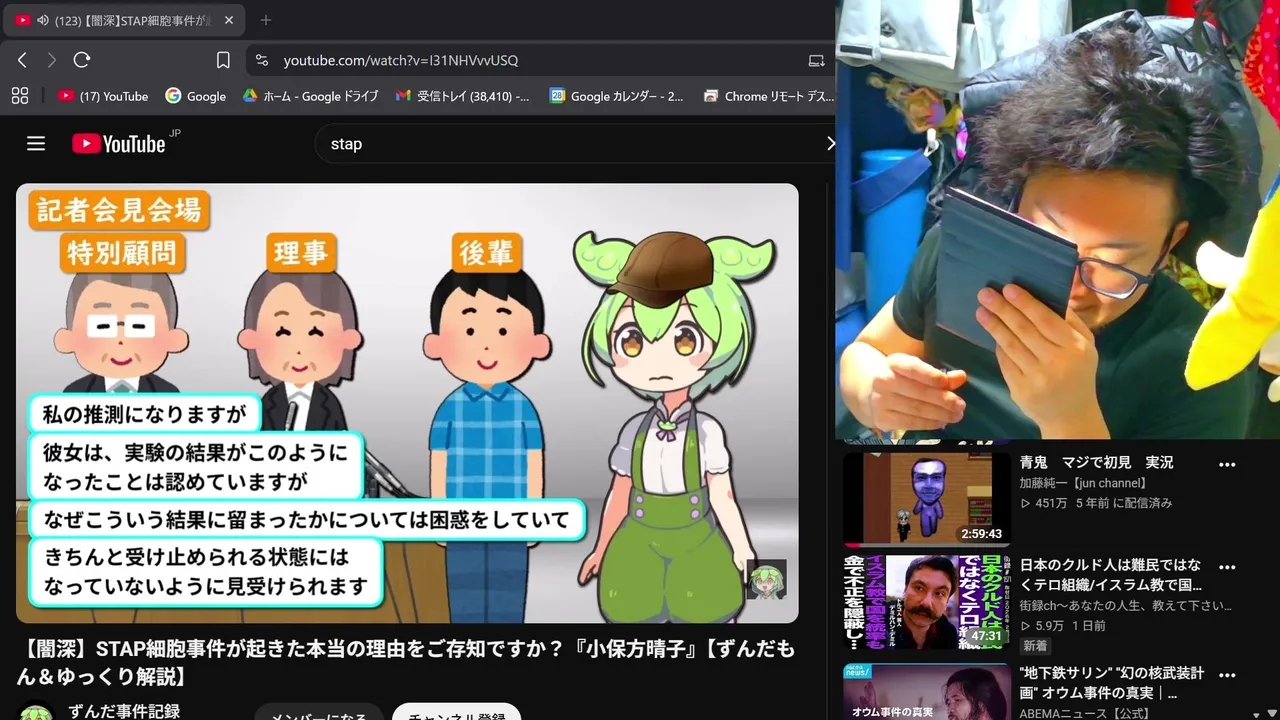Reload the page with the refresh icon

(x=82, y=60)
